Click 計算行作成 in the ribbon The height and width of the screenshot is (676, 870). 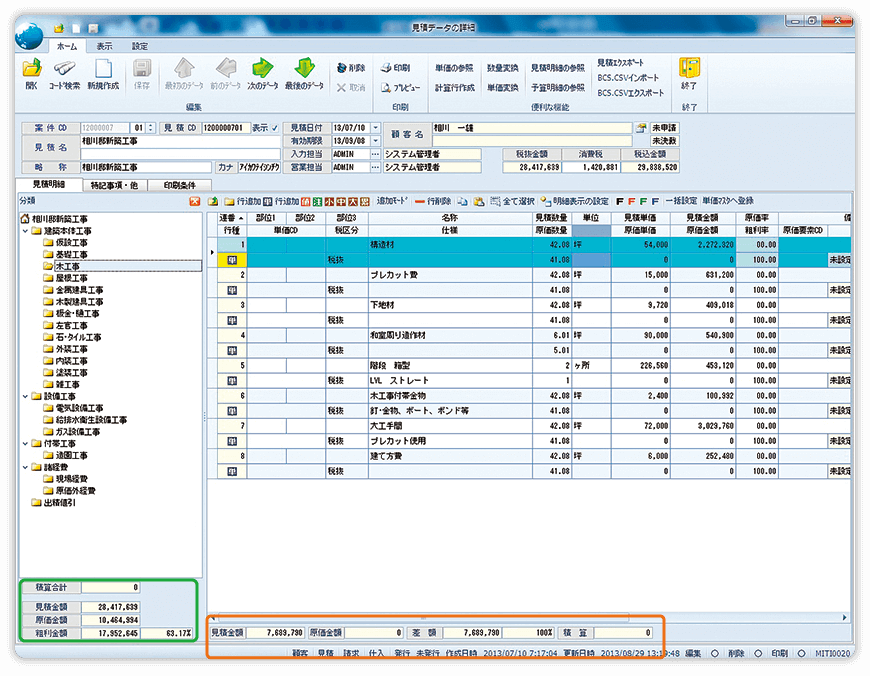tap(454, 88)
